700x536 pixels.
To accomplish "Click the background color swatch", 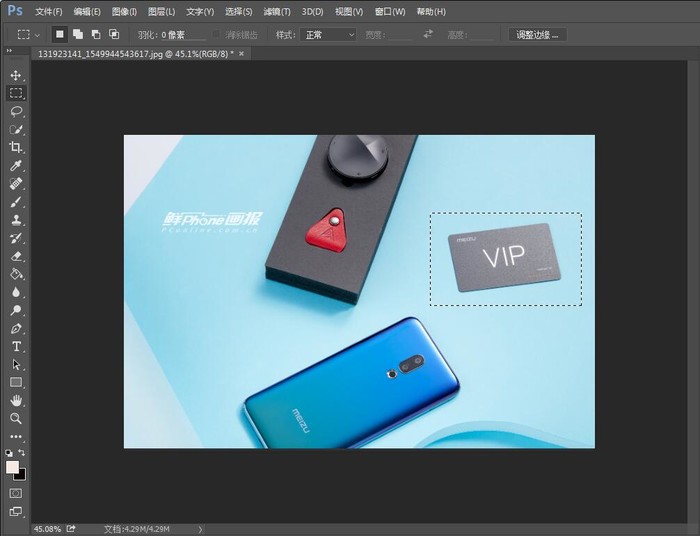I will [x=21, y=476].
